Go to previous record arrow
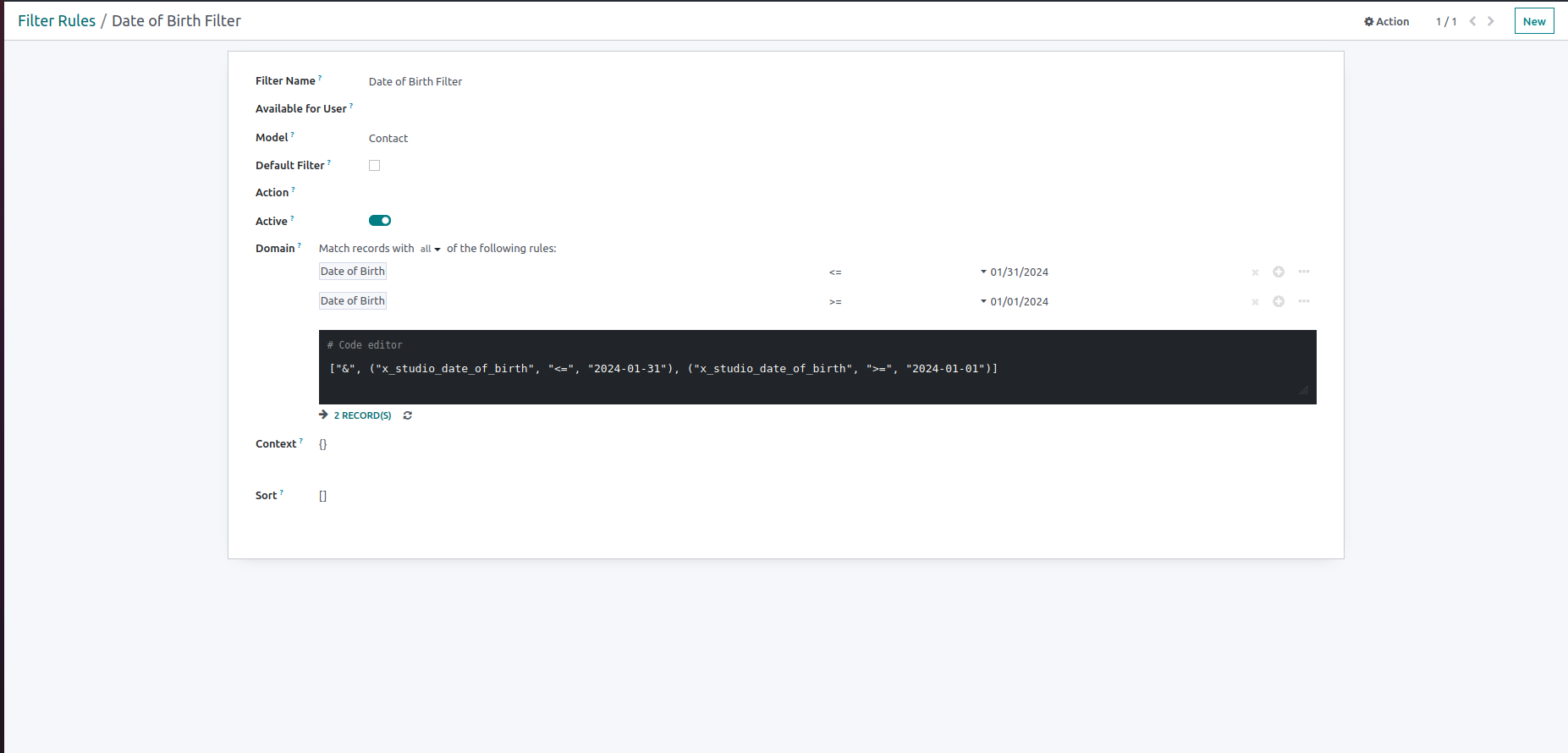The height and width of the screenshot is (753, 1568). pos(1472,21)
